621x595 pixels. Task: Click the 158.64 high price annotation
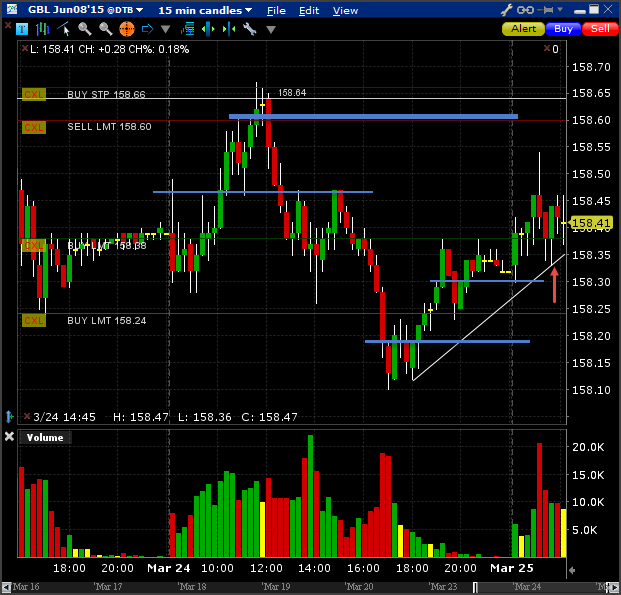tap(292, 93)
